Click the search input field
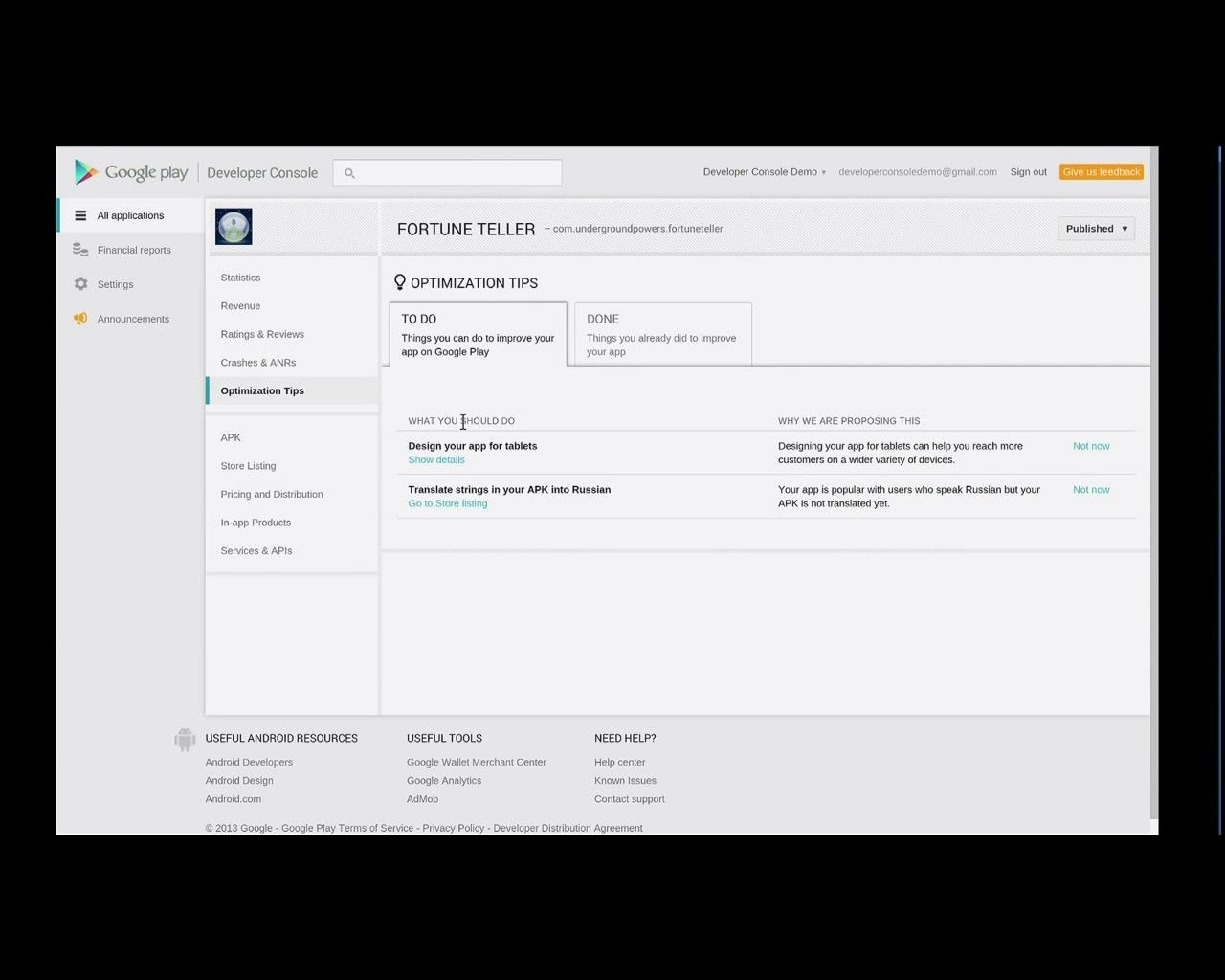1225x980 pixels. 448,173
